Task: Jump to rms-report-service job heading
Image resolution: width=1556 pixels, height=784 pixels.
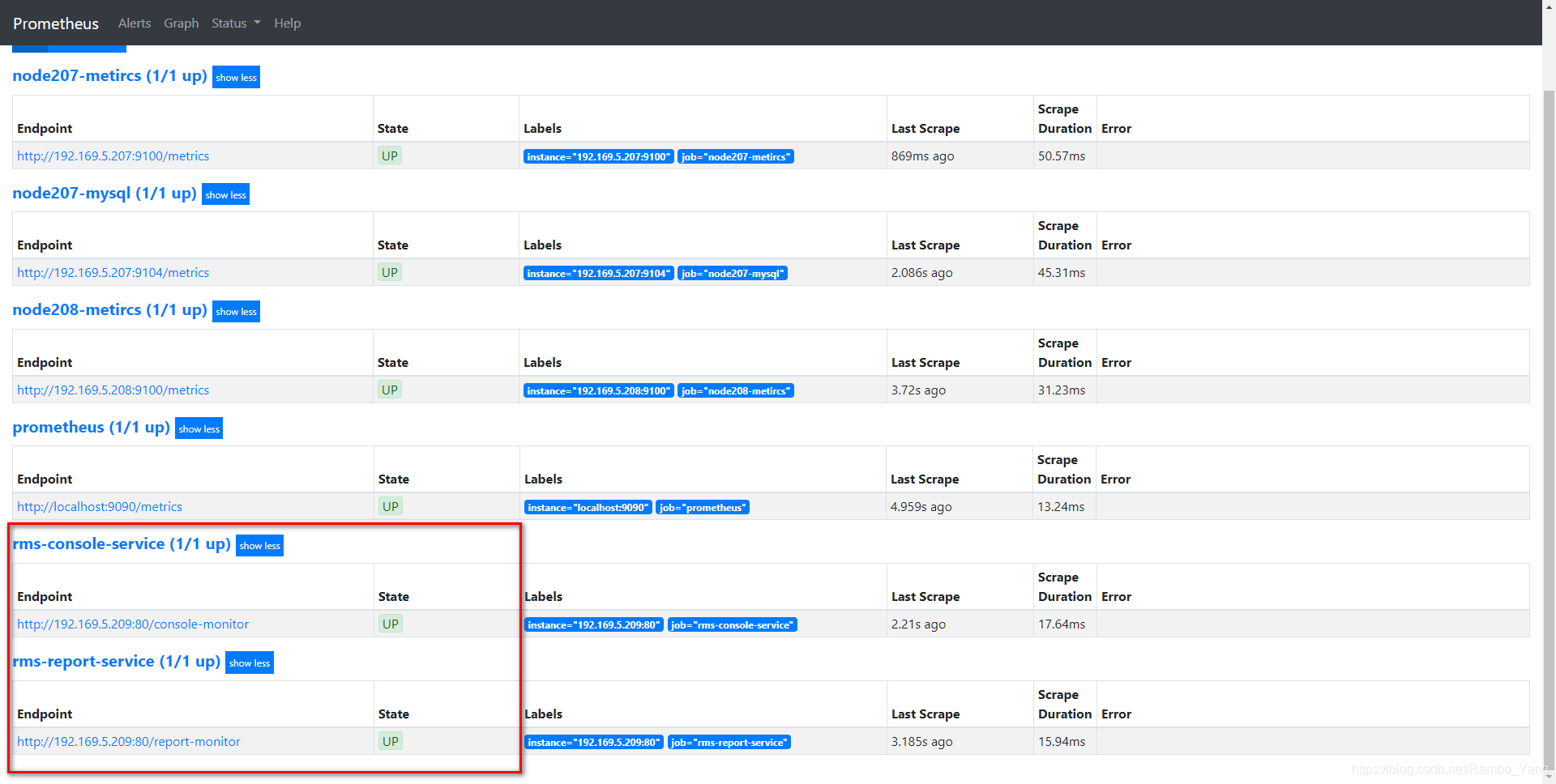Action: (x=117, y=662)
